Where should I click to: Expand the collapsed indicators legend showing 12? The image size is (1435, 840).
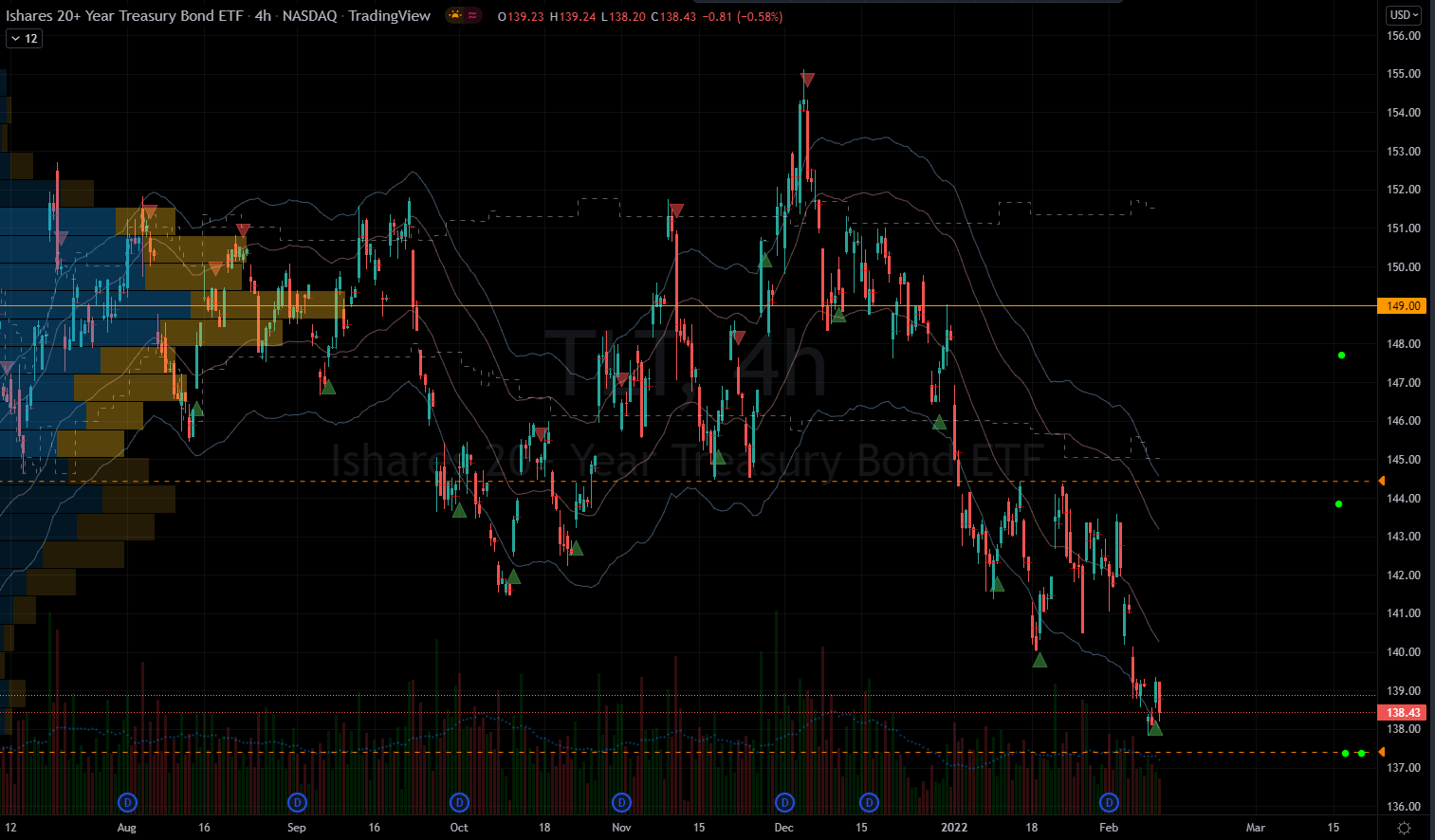[25, 39]
